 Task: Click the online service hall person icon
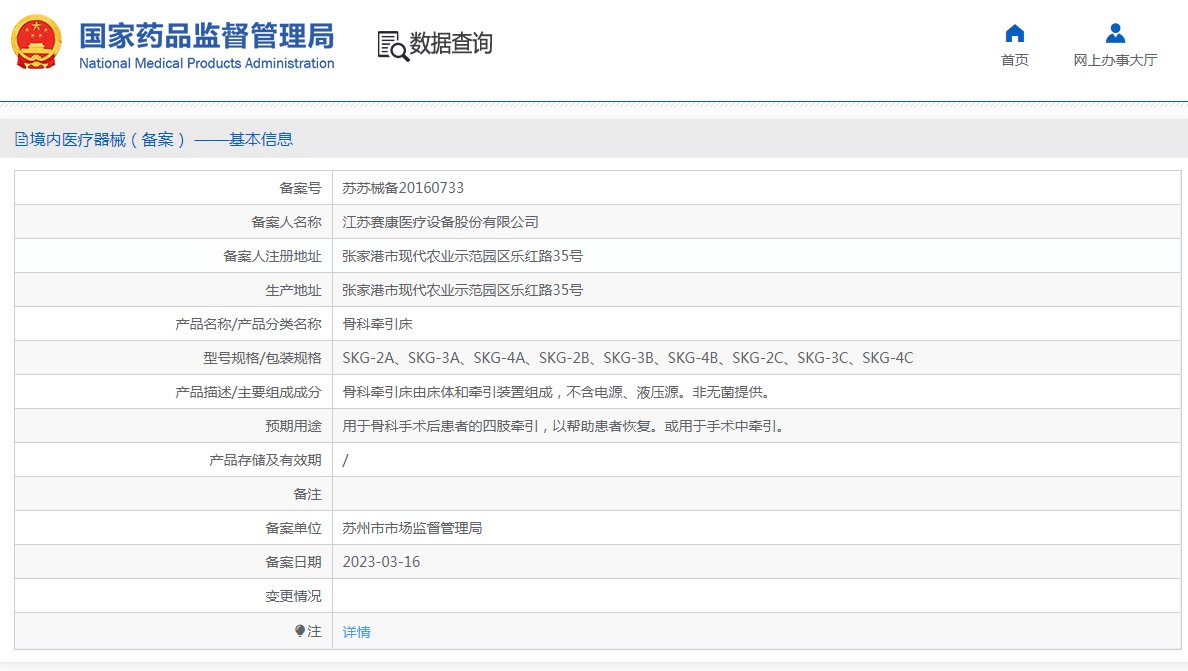click(1115, 33)
